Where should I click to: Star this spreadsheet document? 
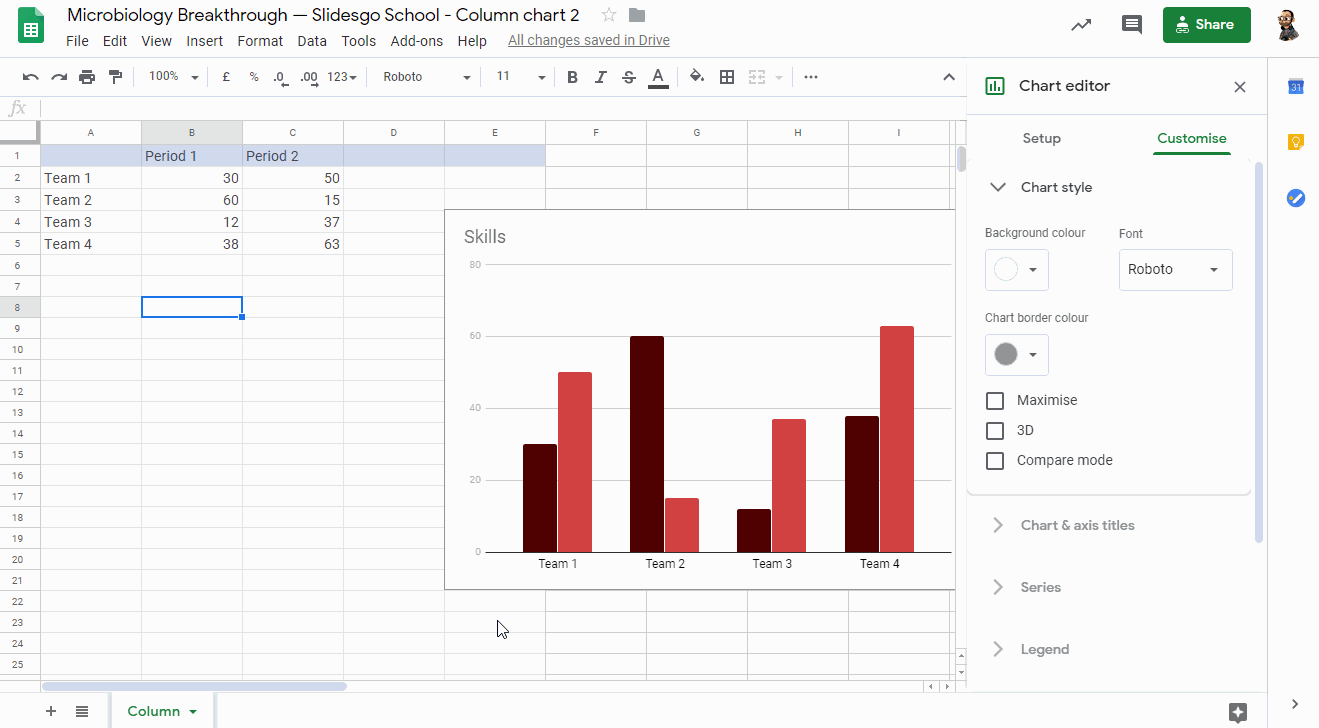click(x=609, y=15)
